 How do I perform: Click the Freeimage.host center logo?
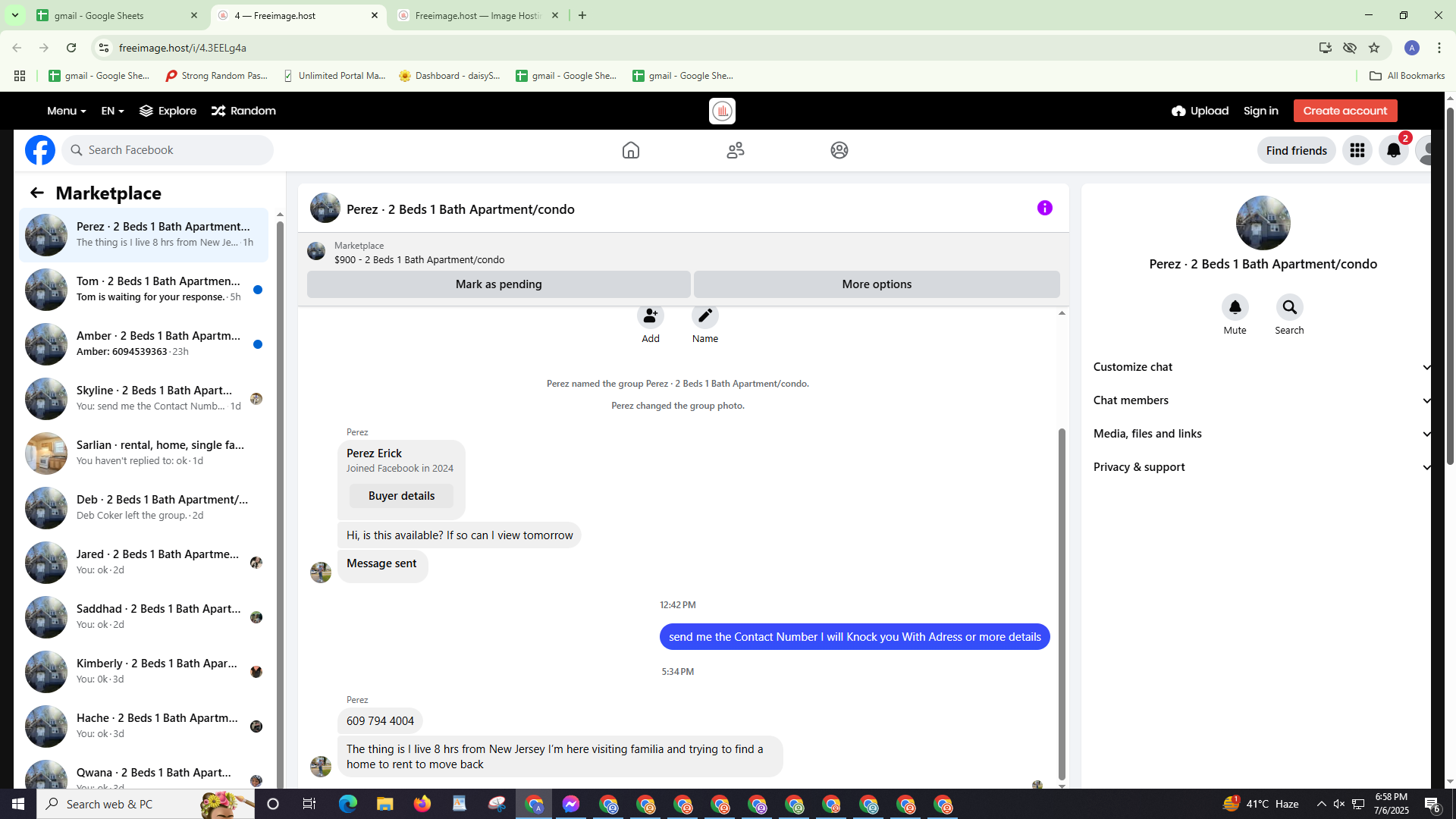click(x=723, y=111)
